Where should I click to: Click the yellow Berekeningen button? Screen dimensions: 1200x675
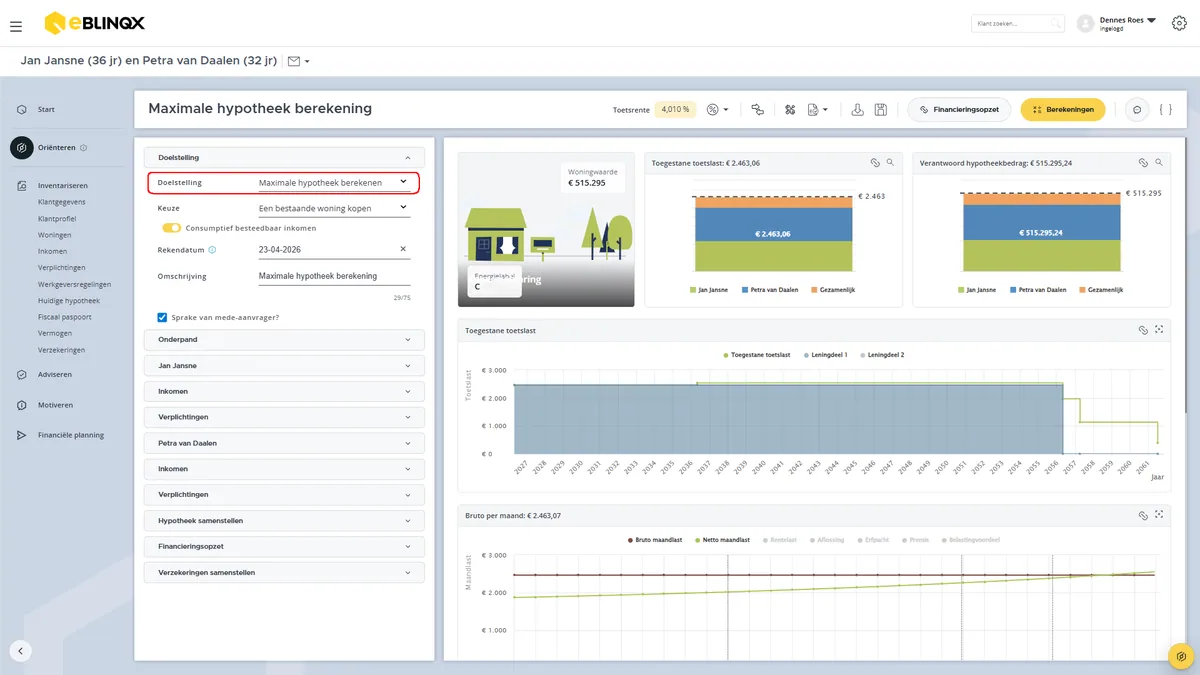pyautogui.click(x=1063, y=110)
